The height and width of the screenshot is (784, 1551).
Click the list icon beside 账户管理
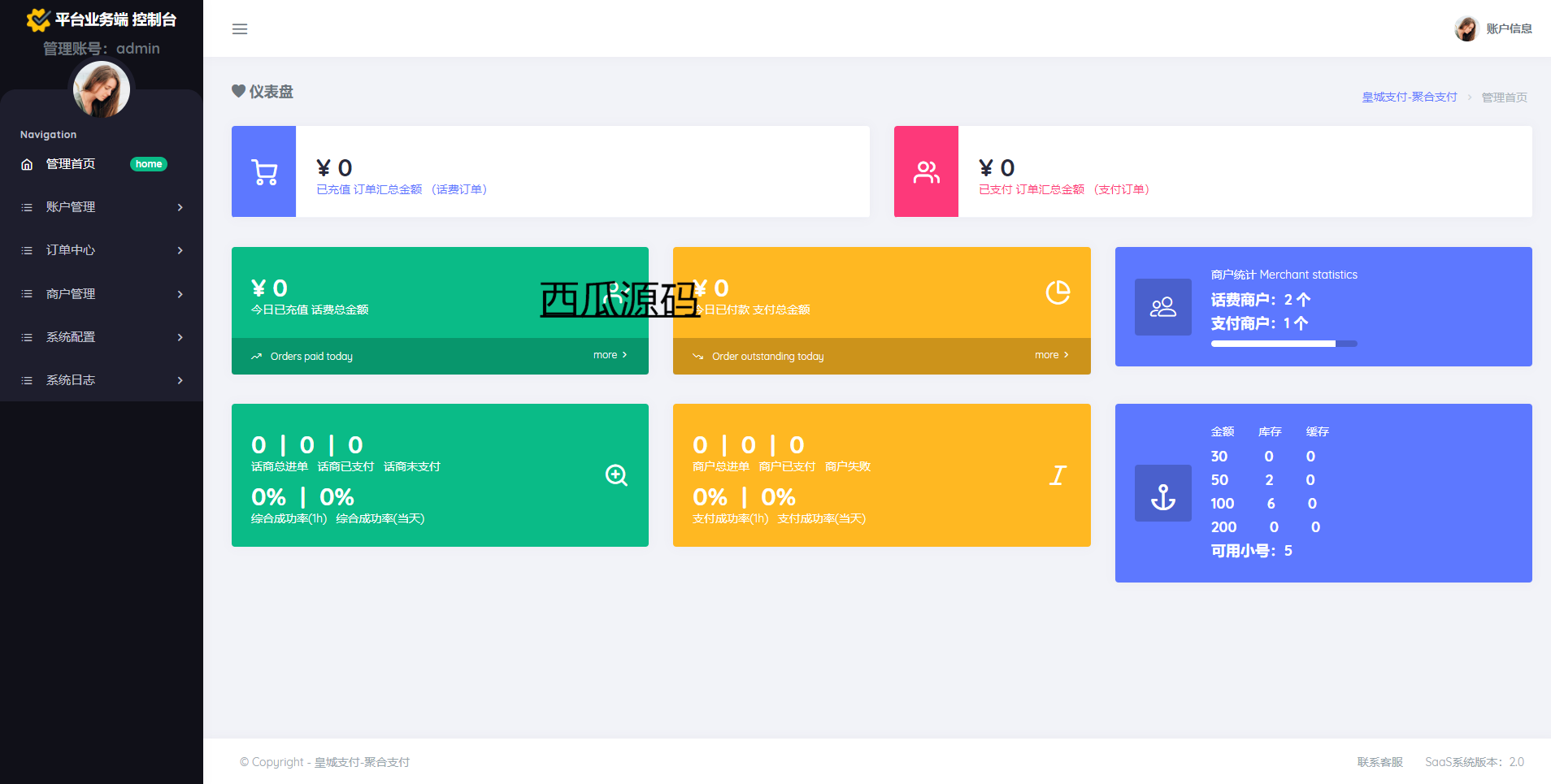click(27, 207)
